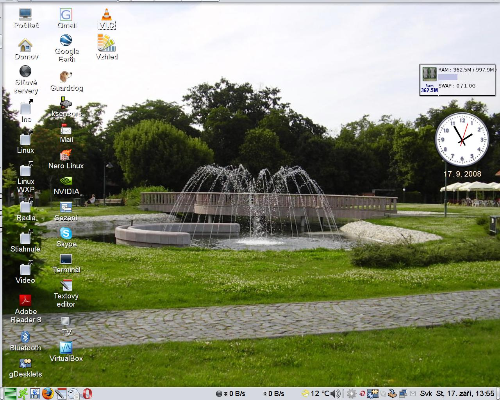Screen dimensions: 500x400
Task: Click the Firefox launcher in the panel
Action: pos(48,394)
